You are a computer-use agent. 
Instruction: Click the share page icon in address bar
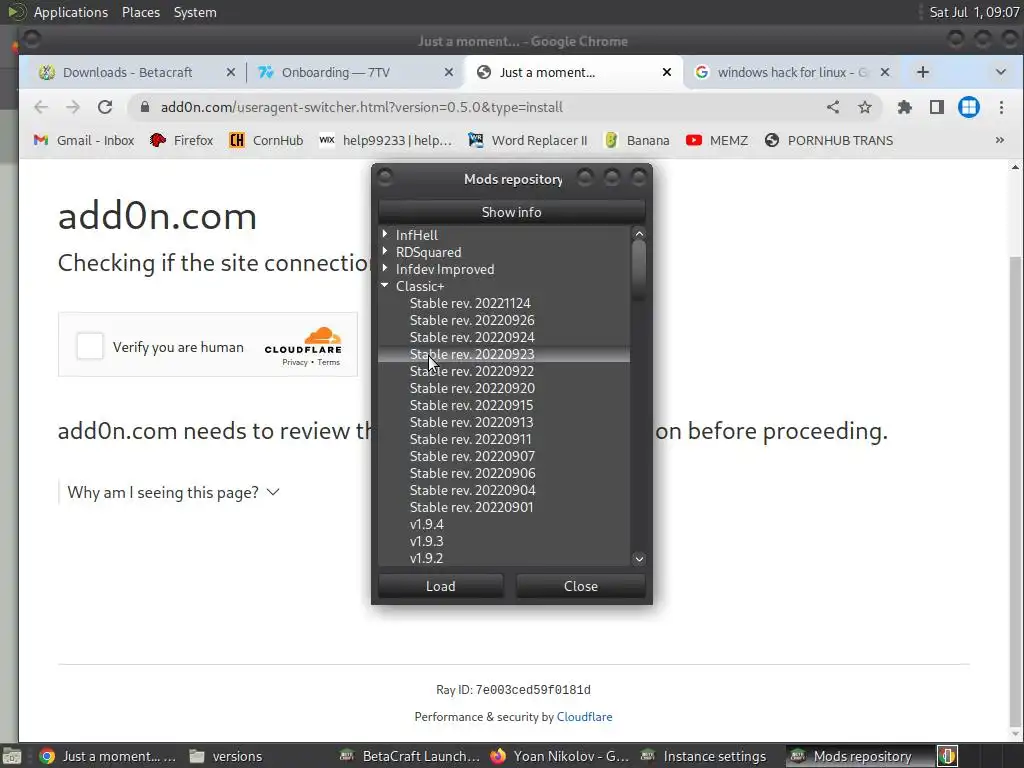click(x=833, y=107)
